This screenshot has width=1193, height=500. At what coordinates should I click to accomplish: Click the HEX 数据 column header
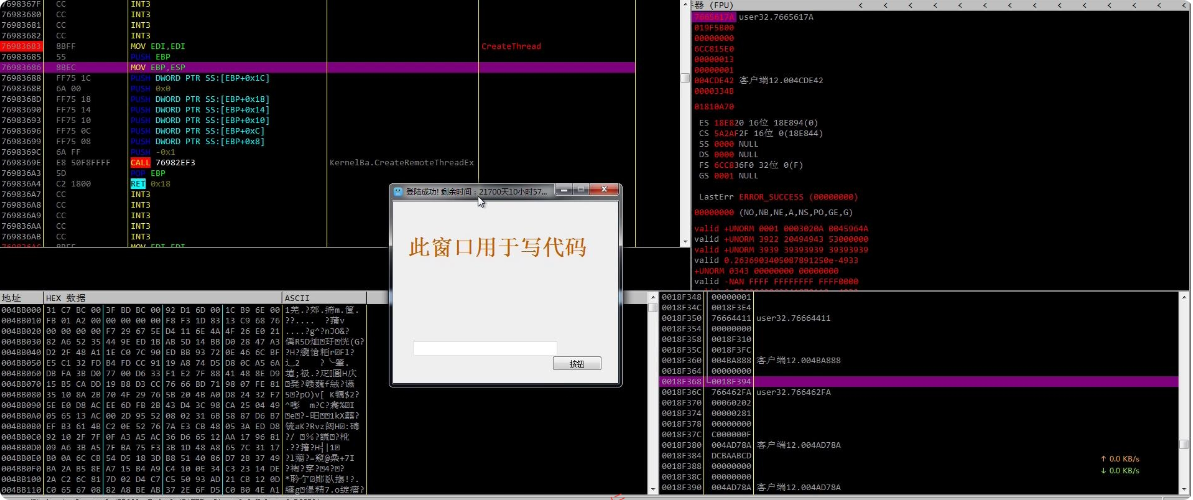(162, 298)
